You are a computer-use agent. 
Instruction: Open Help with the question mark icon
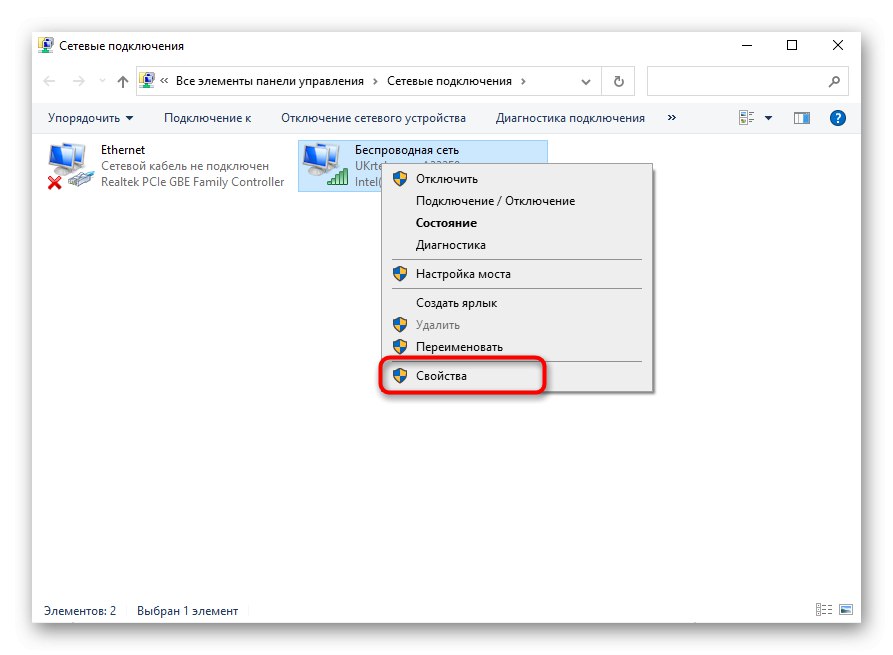[x=837, y=118]
